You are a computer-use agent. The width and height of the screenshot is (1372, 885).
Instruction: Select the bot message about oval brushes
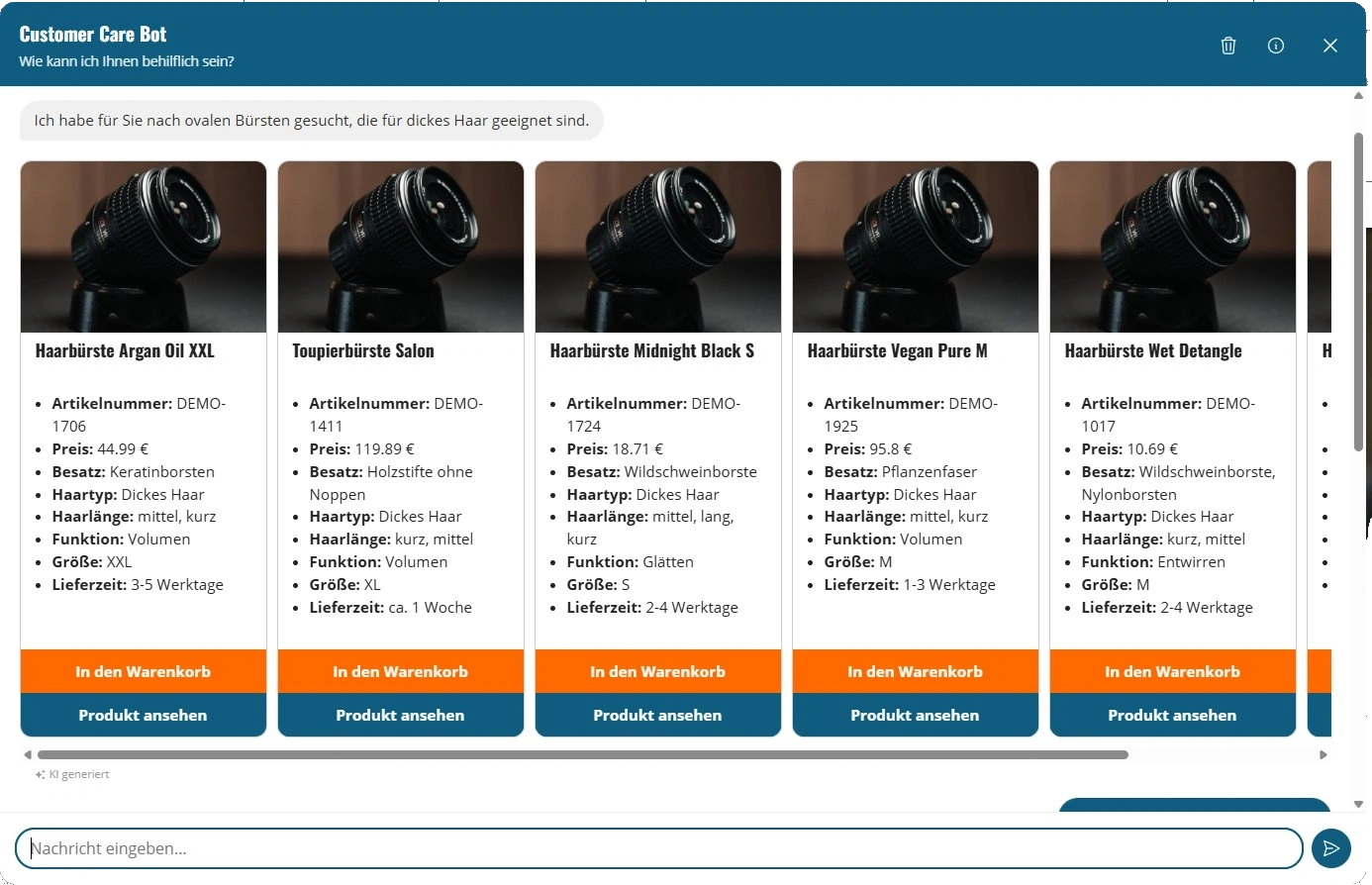pos(311,120)
